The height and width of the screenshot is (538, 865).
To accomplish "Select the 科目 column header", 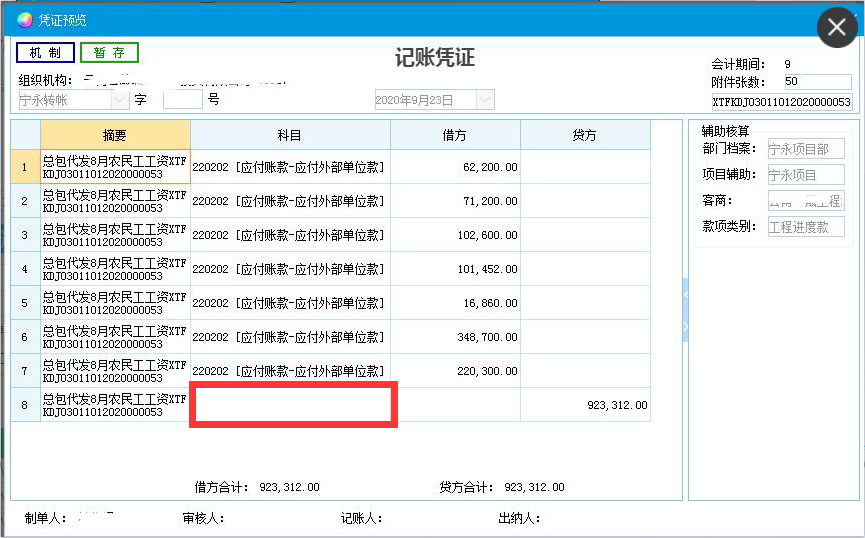I will [290, 135].
